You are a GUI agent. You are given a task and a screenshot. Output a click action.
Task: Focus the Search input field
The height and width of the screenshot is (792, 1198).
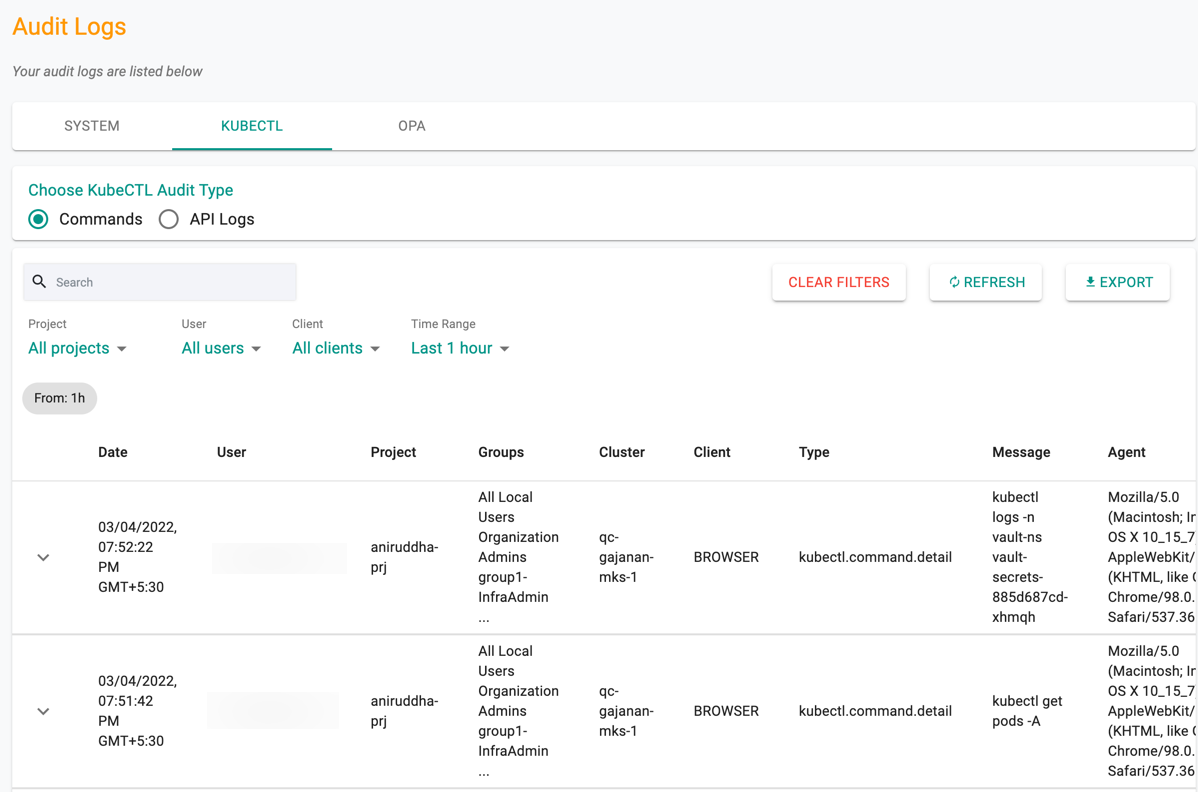[160, 283]
